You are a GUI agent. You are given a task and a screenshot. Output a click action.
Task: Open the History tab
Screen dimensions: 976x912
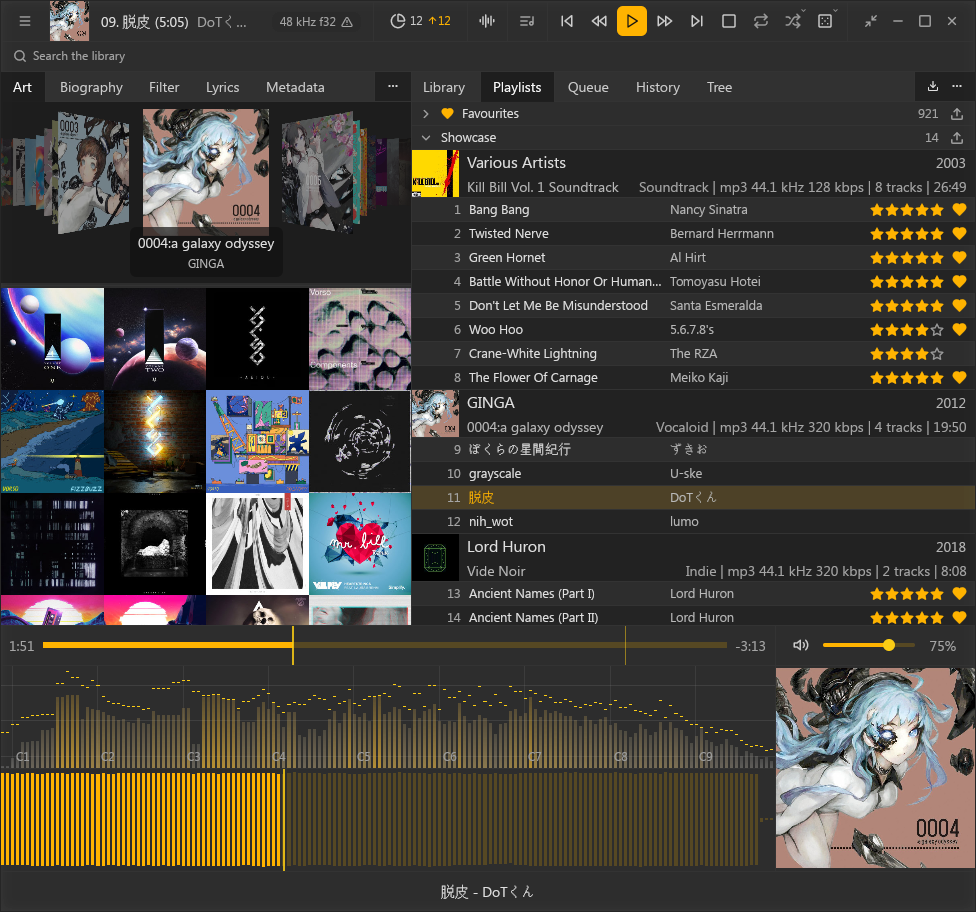(x=657, y=87)
